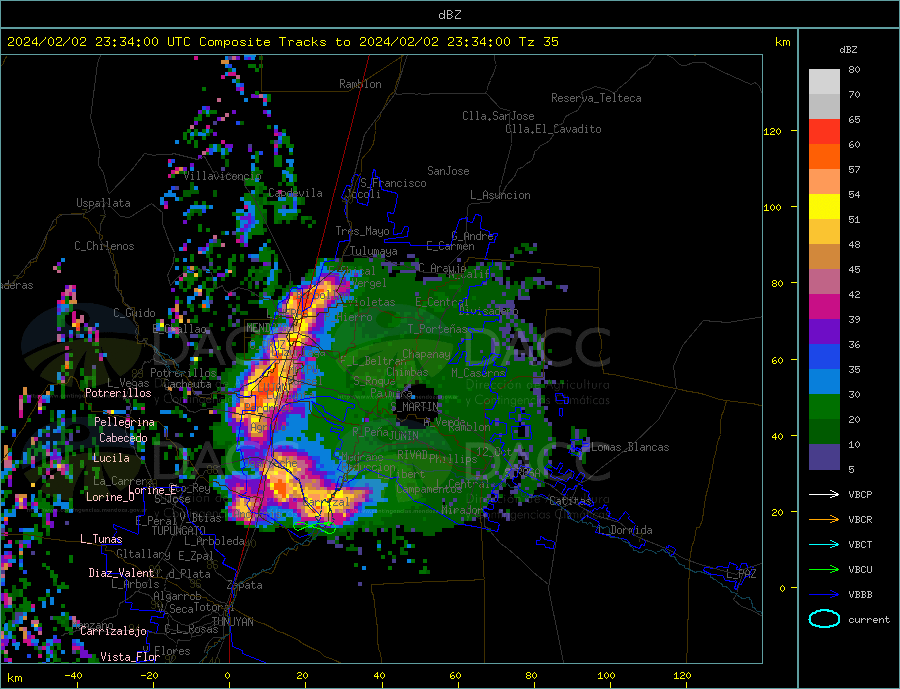Screen dimensions: 900x689
Task: Pick the bright green swatch between 30 and 20
Action: [824, 407]
